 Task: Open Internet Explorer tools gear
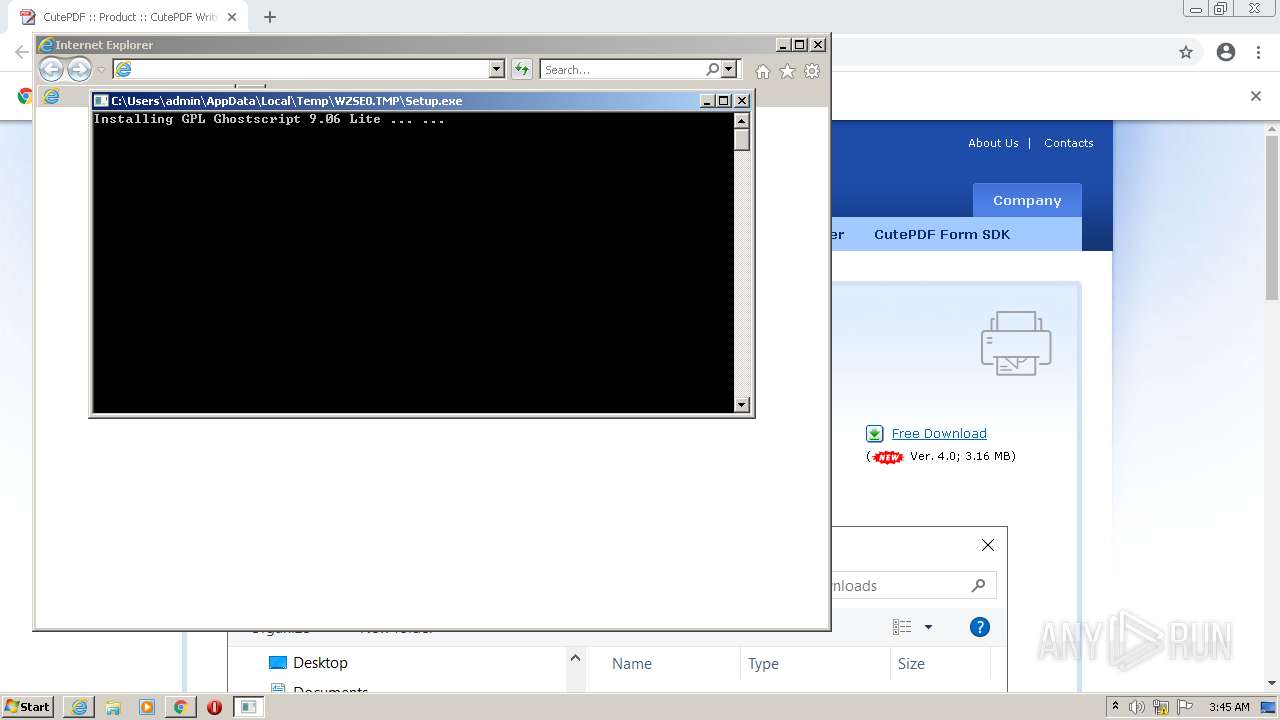click(x=812, y=71)
